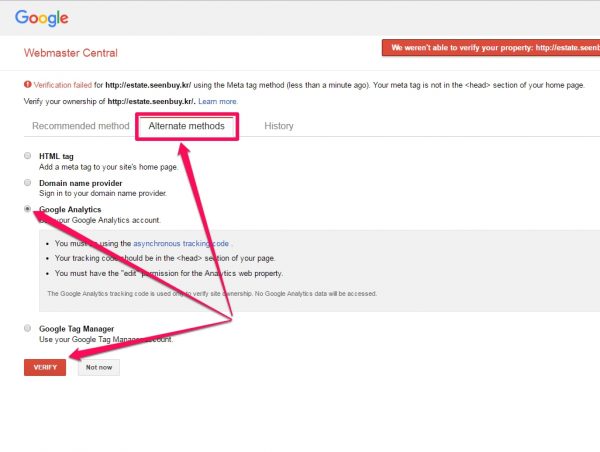Open the Learn more link
The image size is (600, 452).
(x=217, y=102)
